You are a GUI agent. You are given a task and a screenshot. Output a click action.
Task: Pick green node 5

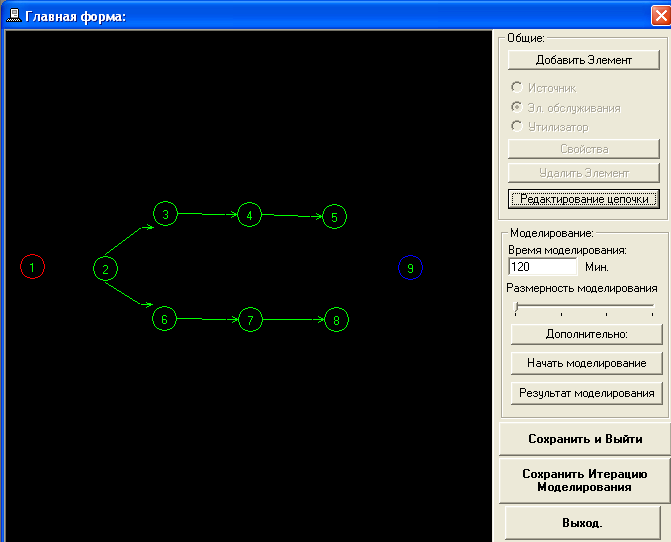point(335,216)
